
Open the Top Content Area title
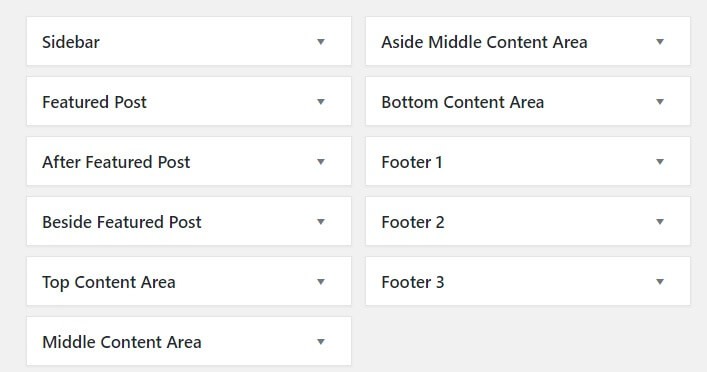point(109,283)
